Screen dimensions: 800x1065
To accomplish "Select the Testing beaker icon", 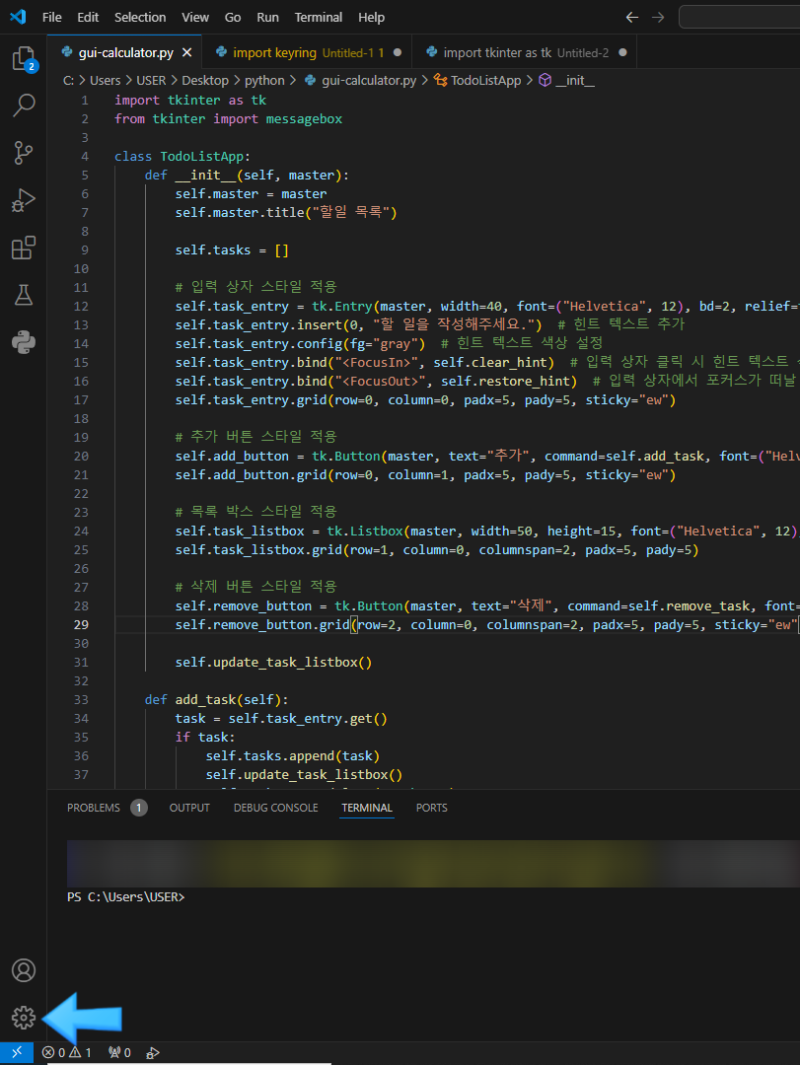I will pyautogui.click(x=24, y=294).
